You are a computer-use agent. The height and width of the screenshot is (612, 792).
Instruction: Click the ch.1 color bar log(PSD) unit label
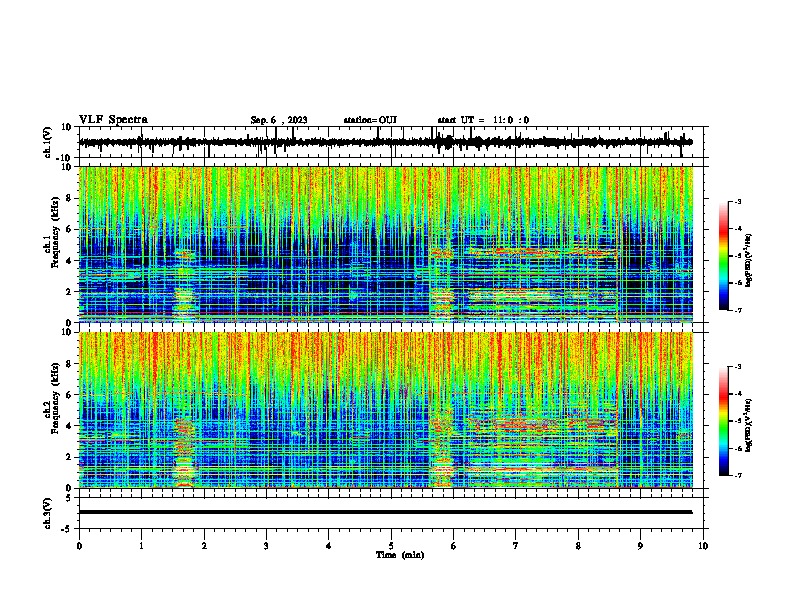pyautogui.click(x=748, y=261)
